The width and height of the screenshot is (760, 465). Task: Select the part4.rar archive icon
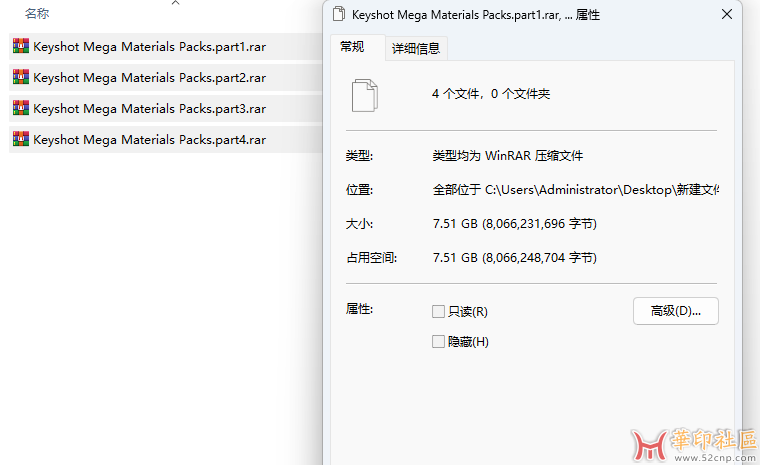[20, 139]
